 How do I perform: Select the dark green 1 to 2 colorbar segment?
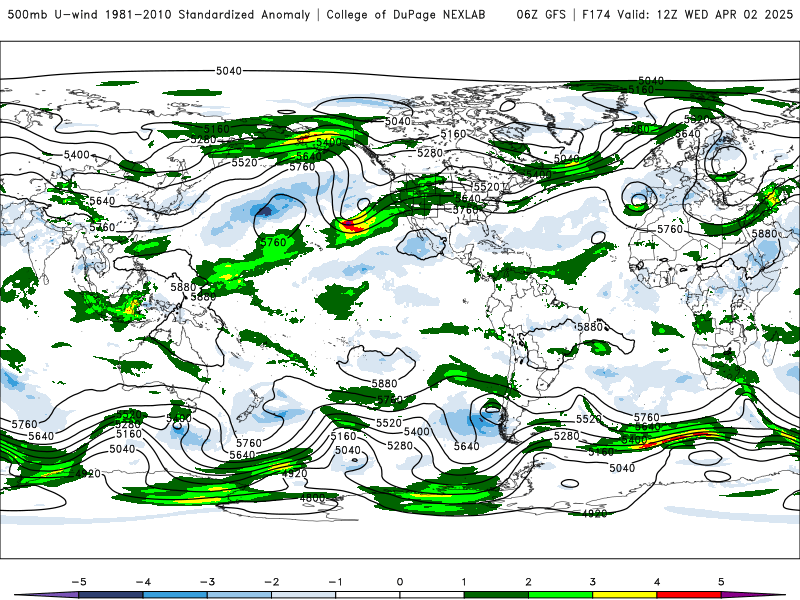pyautogui.click(x=496, y=595)
